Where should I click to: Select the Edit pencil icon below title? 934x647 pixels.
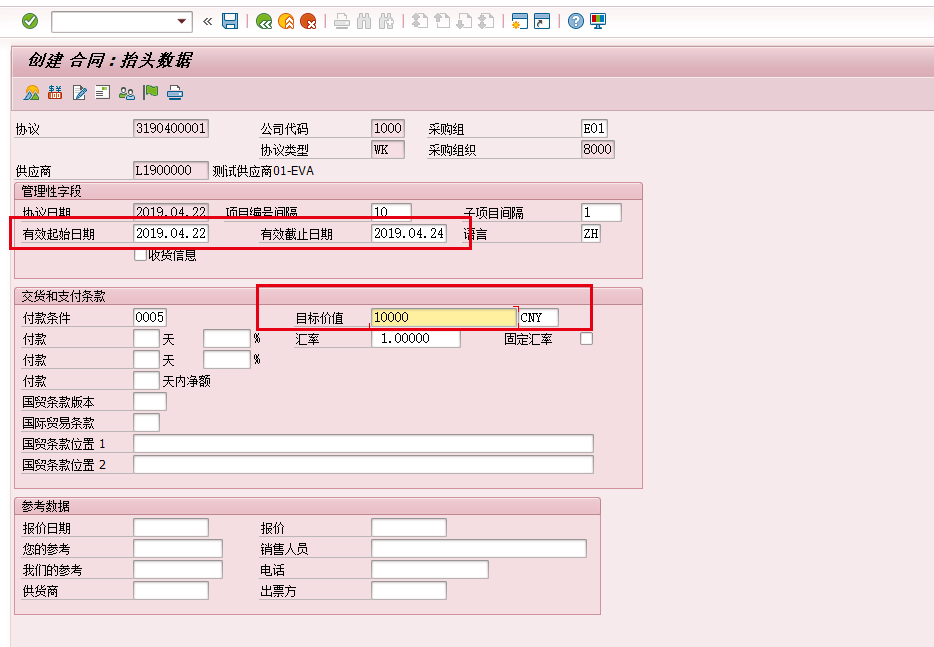[x=80, y=92]
